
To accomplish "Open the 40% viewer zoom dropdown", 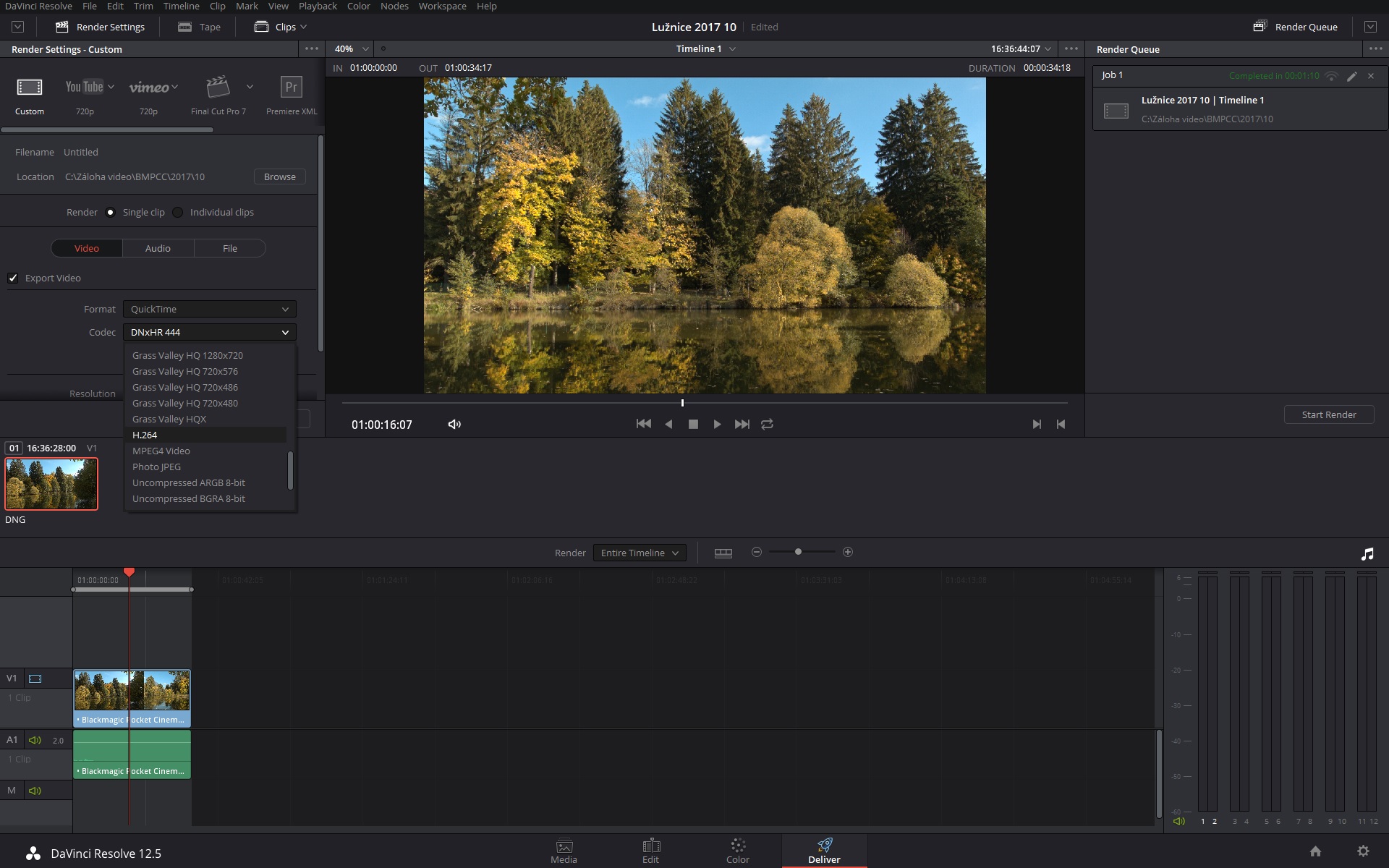I will click(x=352, y=49).
